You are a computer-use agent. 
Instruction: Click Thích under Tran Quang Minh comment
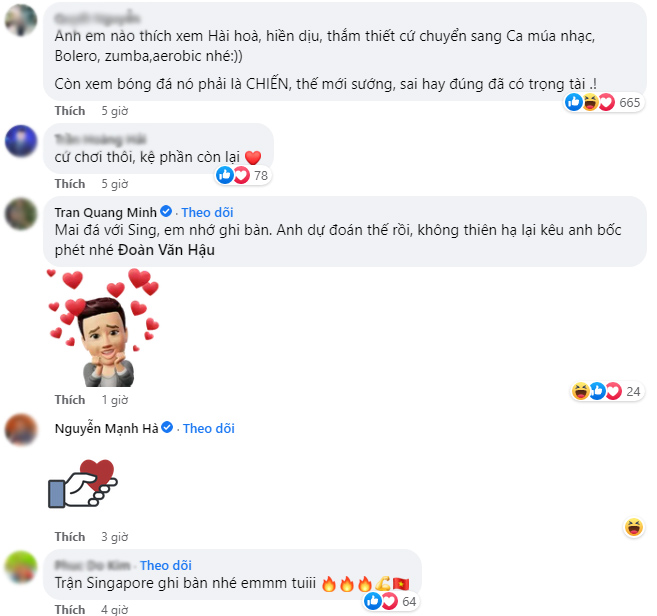pos(70,400)
